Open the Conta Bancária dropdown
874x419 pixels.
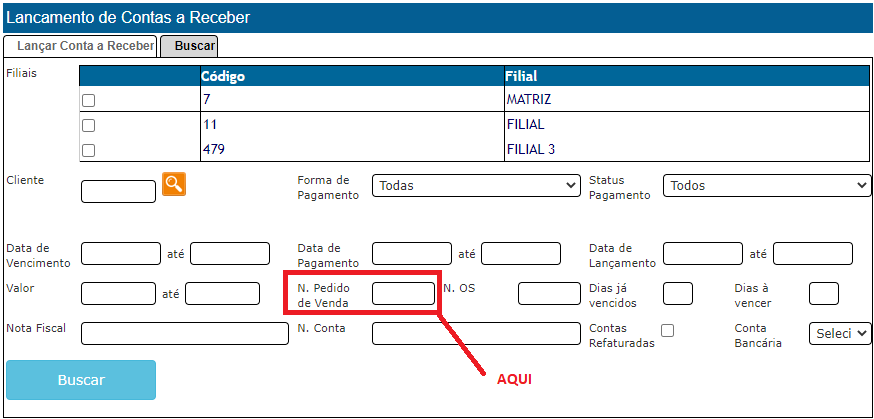[x=840, y=334]
